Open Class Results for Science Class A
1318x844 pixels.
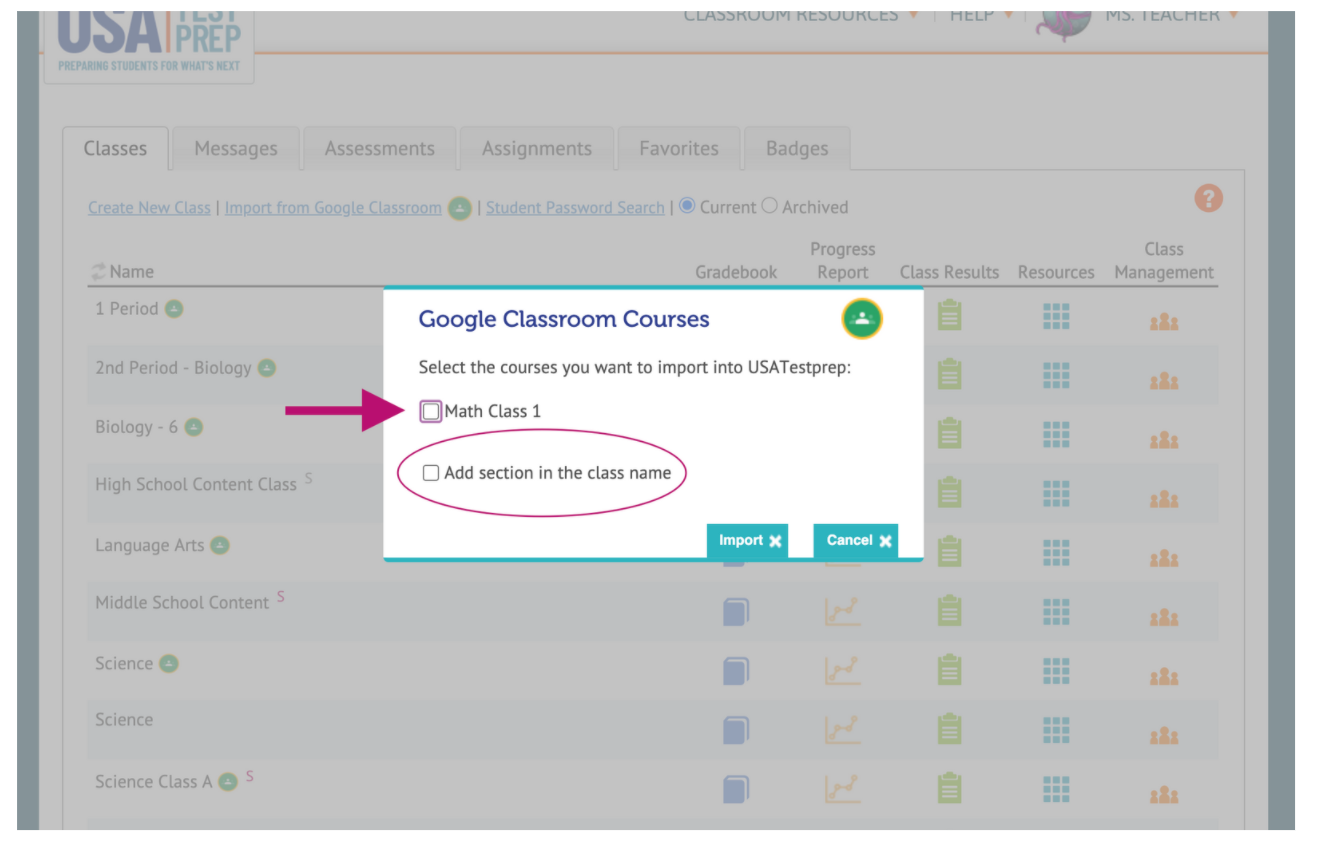pyautogui.click(x=949, y=789)
